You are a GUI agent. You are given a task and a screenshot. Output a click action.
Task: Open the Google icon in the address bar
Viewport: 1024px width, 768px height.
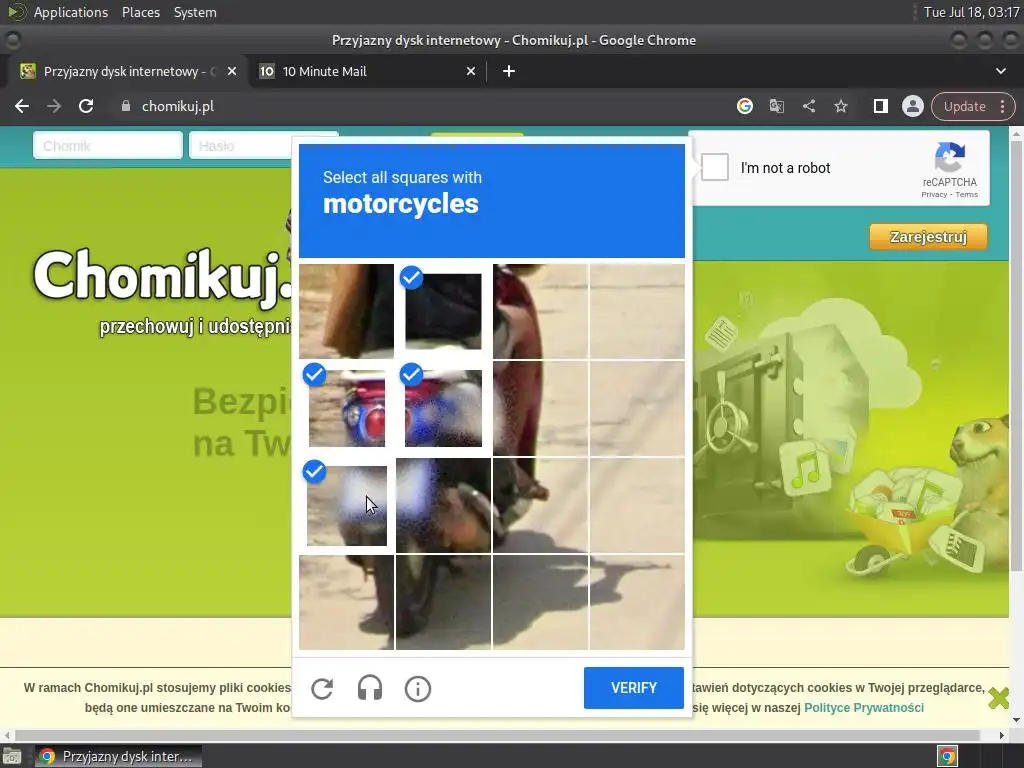click(x=744, y=106)
